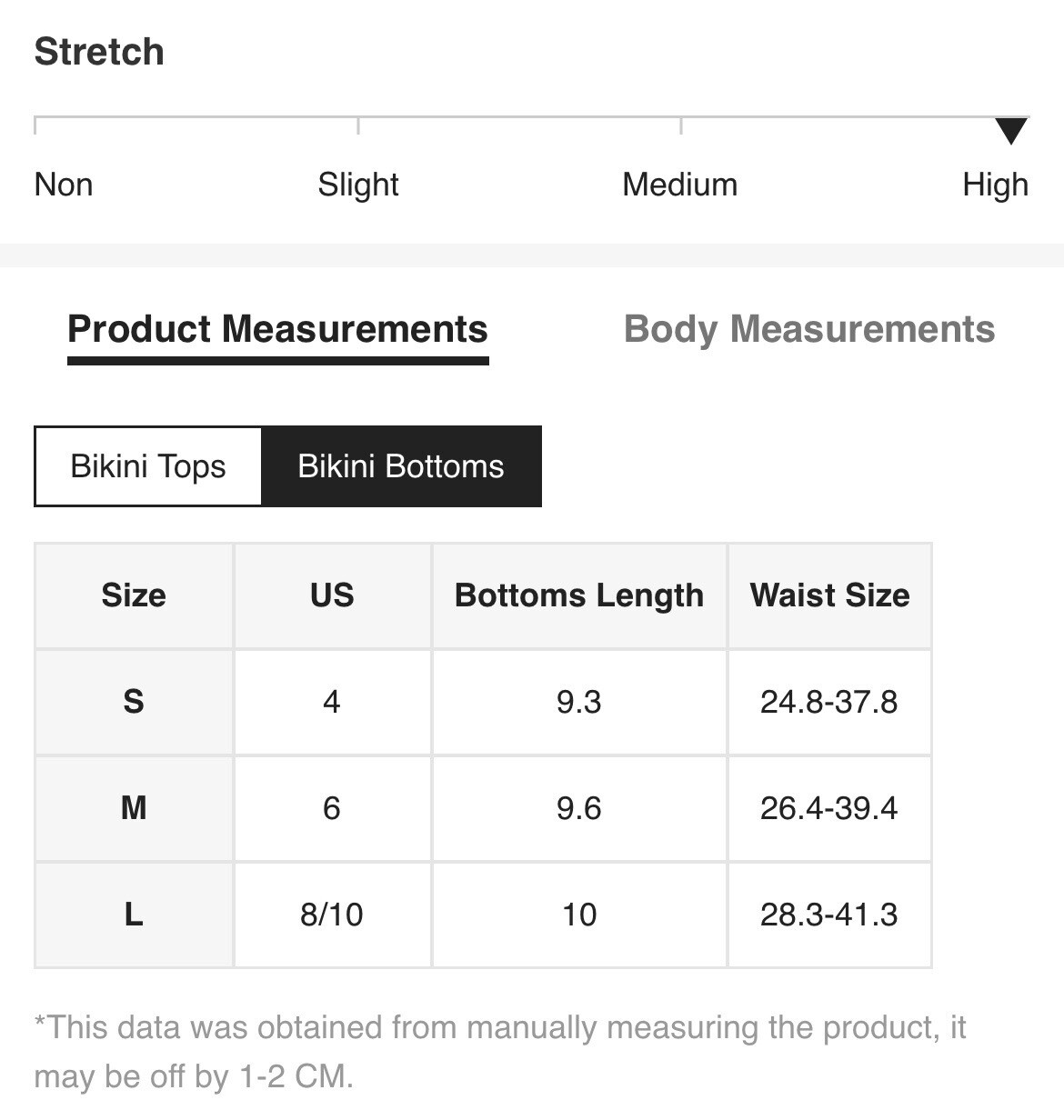The width and height of the screenshot is (1064, 1120).
Task: Switch to the Bikini Tops table
Action: pos(147,466)
